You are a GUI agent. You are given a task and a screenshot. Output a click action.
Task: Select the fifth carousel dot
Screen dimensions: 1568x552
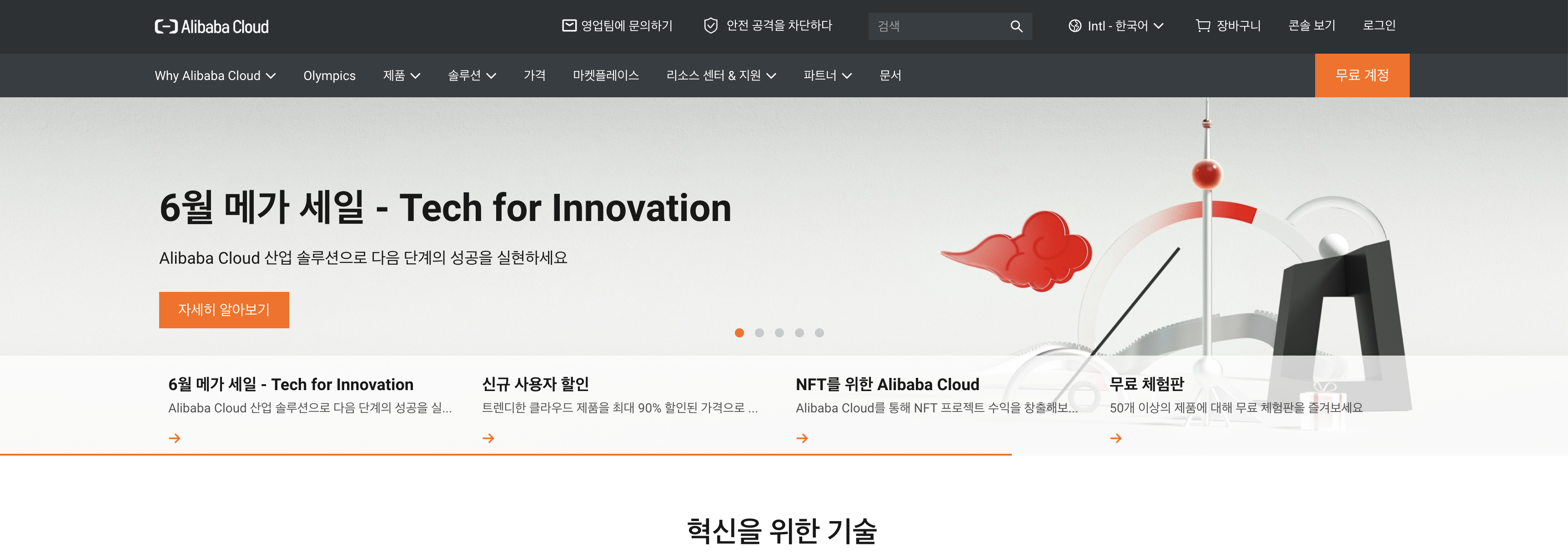tap(819, 333)
